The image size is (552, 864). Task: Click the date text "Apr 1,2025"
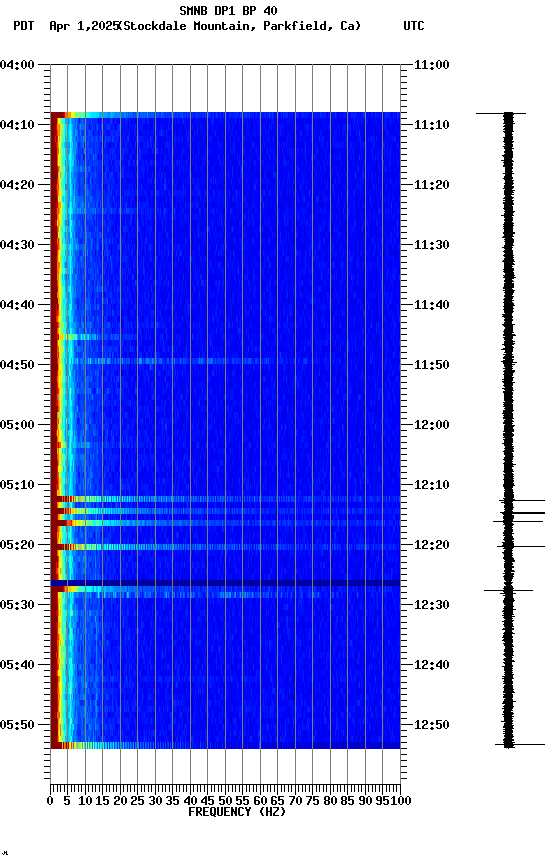coord(84,26)
